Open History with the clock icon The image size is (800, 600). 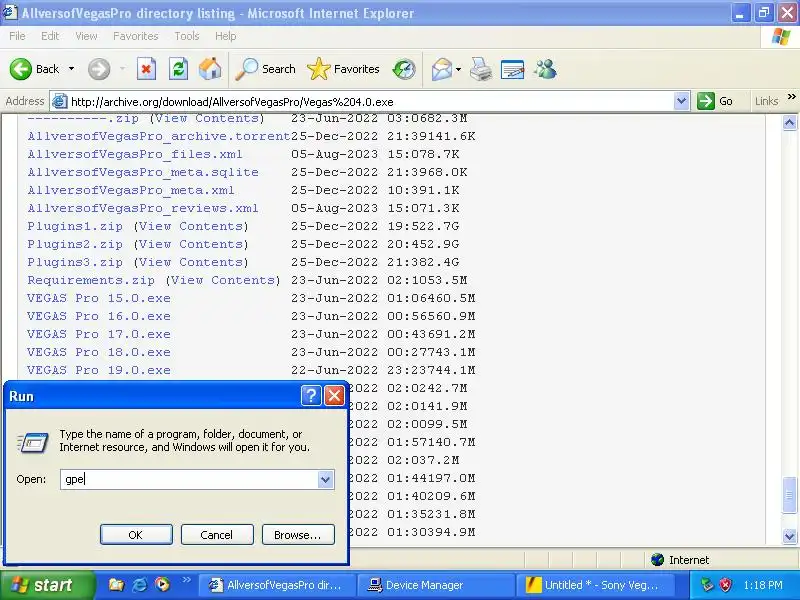(x=404, y=69)
